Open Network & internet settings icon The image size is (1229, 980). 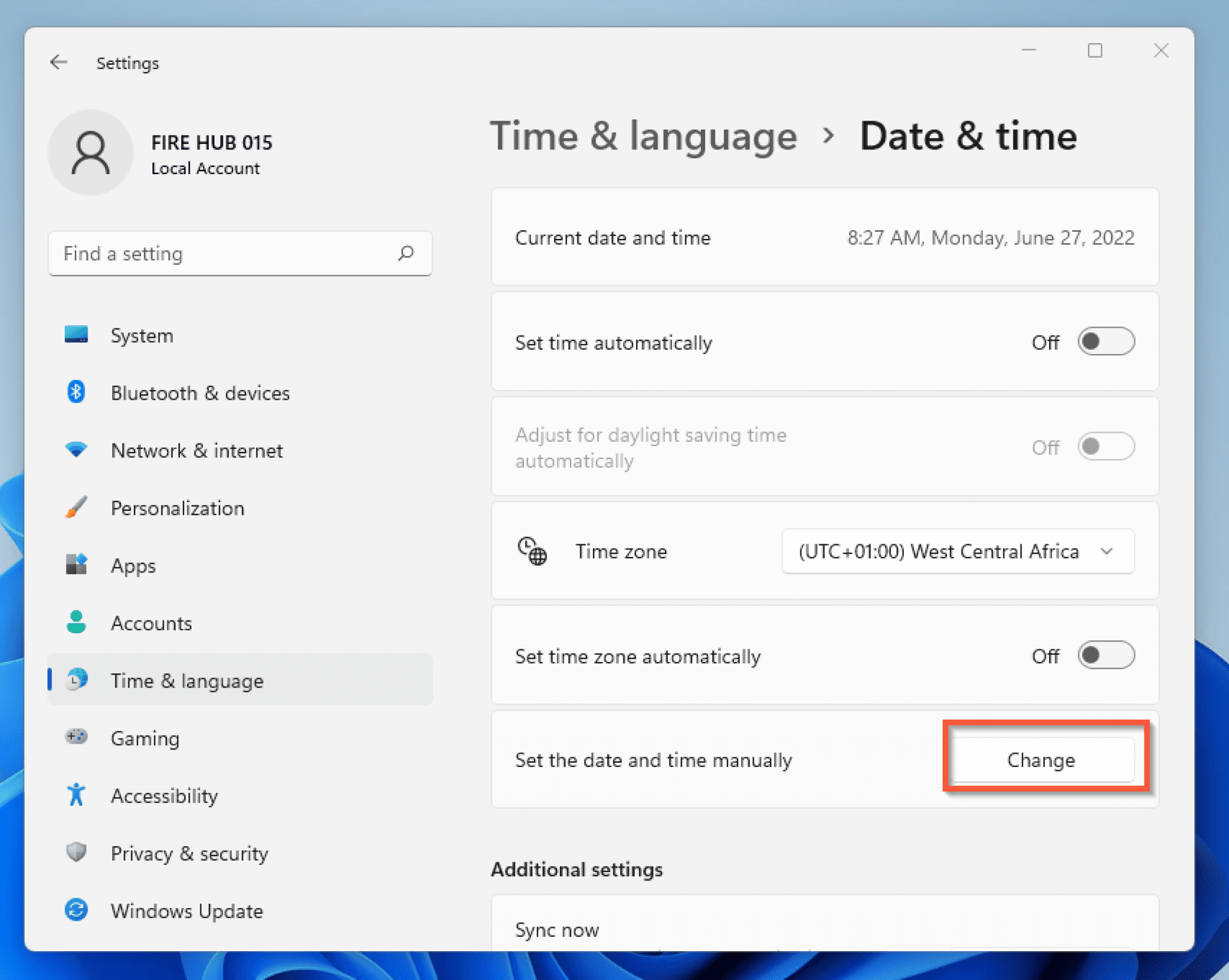(x=77, y=449)
